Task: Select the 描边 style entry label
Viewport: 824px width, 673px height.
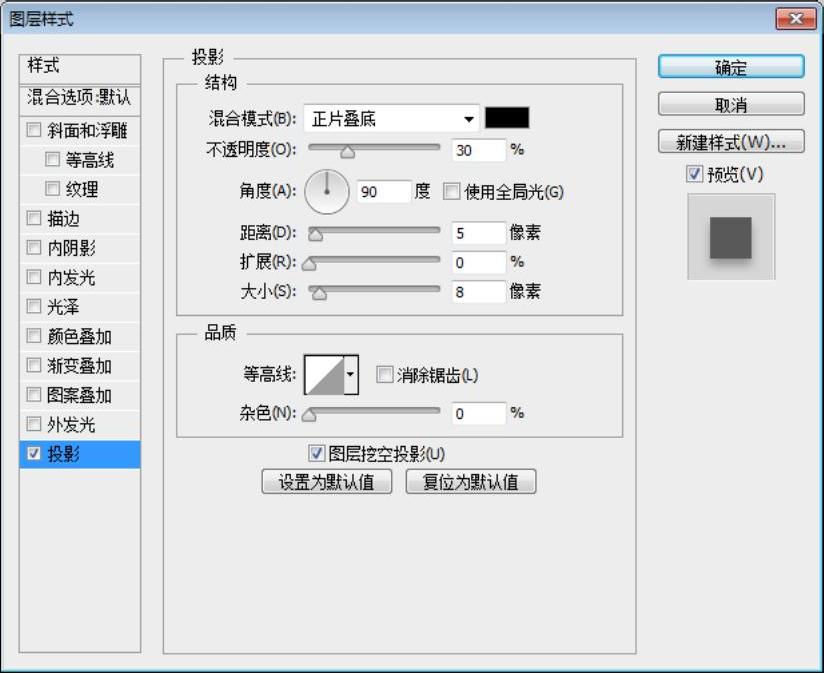Action: [64, 218]
